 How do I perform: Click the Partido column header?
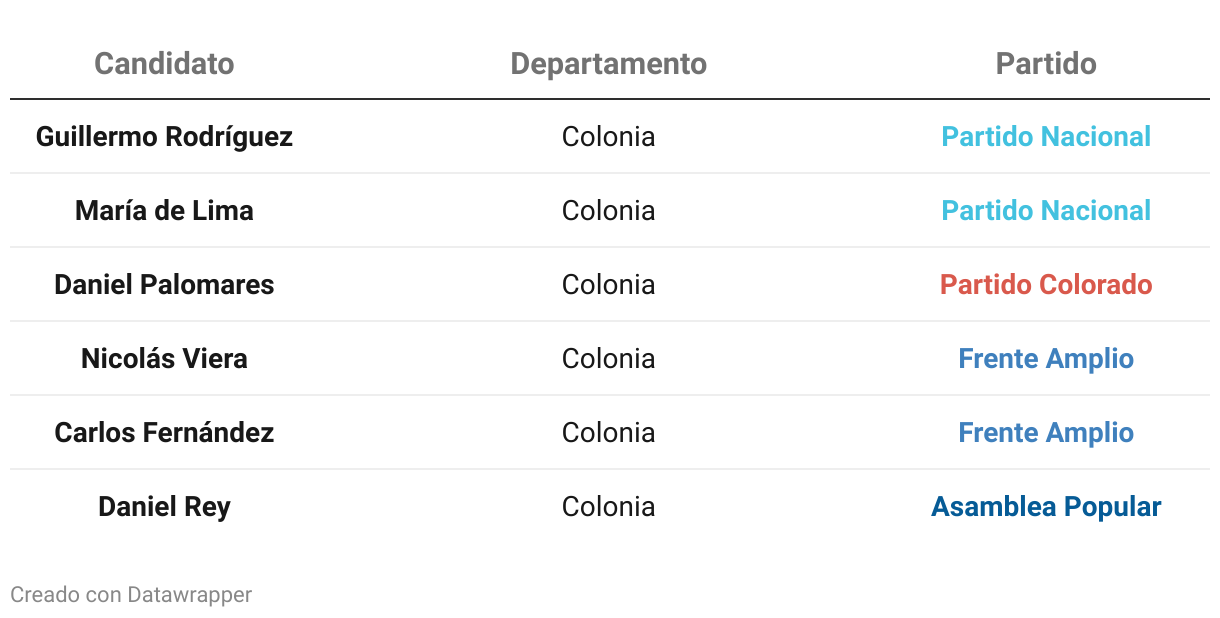pyautogui.click(x=1046, y=64)
